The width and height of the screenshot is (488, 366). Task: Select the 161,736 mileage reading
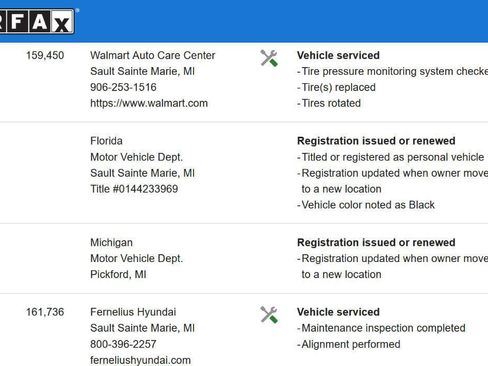[45, 312]
